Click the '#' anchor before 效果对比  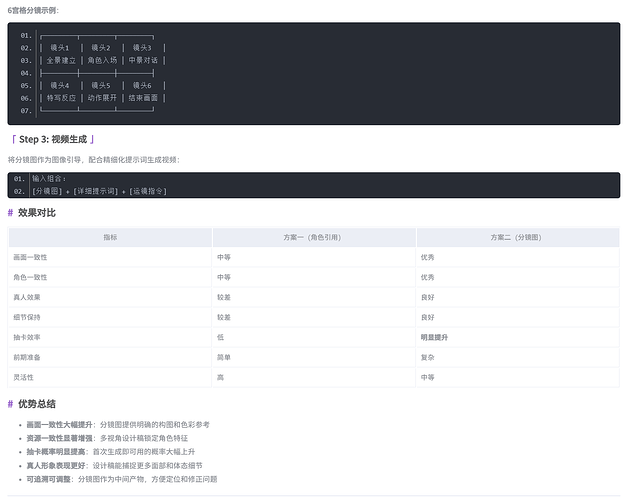[10, 213]
